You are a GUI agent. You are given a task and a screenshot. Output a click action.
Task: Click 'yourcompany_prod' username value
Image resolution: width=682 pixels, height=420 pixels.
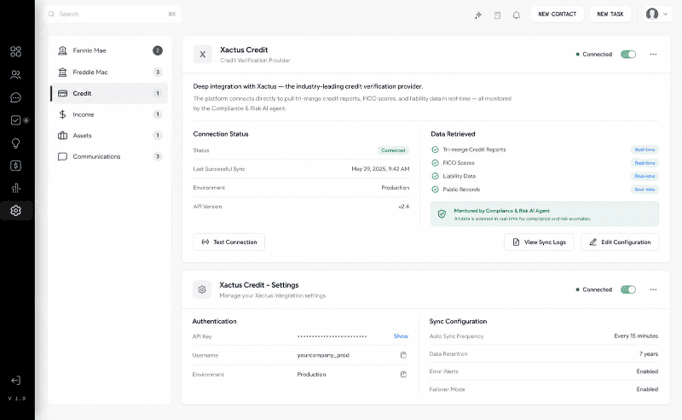pos(323,355)
